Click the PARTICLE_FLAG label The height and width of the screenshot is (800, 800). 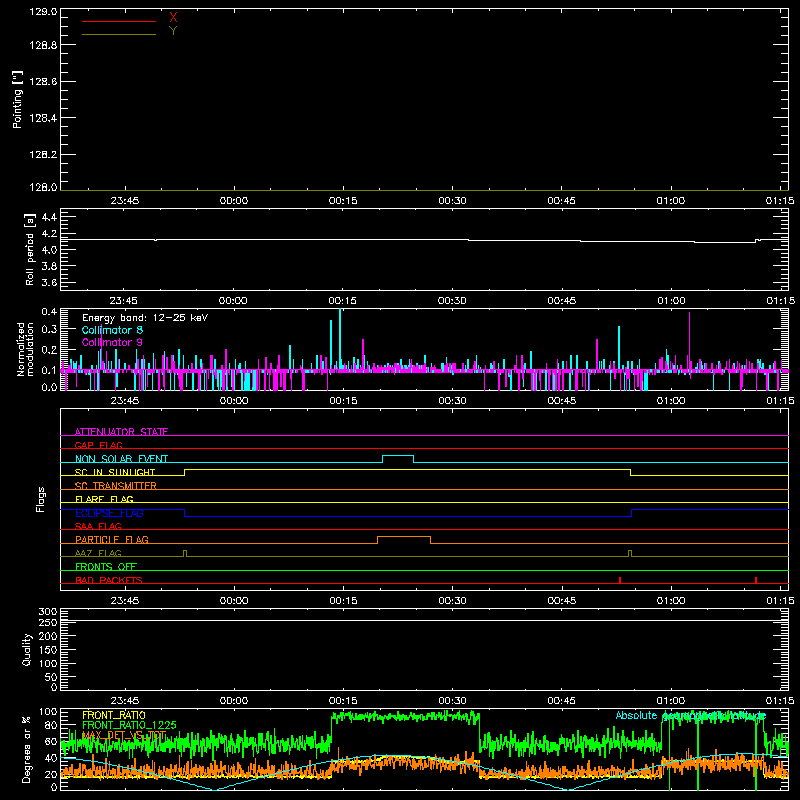coord(112,539)
